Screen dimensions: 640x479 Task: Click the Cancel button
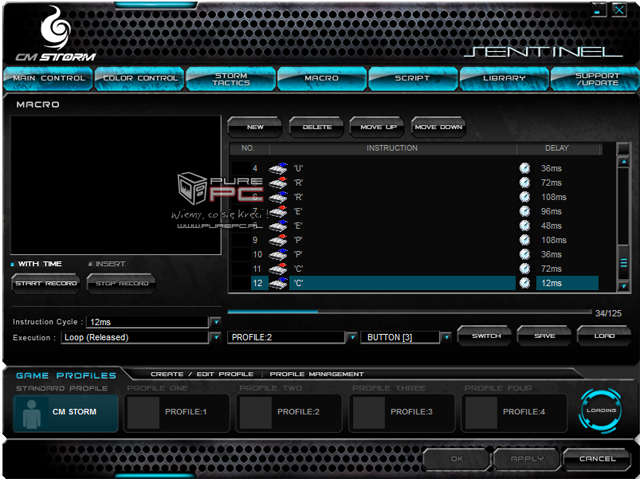click(x=596, y=459)
